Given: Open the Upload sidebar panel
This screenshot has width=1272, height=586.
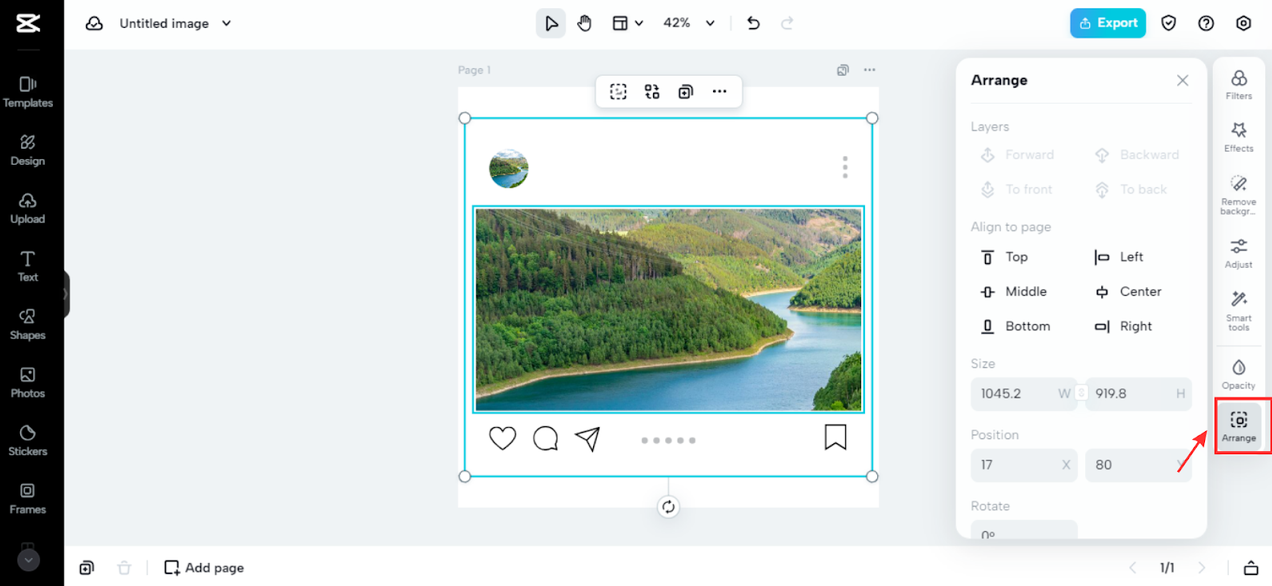Looking at the screenshot, I should (28, 208).
